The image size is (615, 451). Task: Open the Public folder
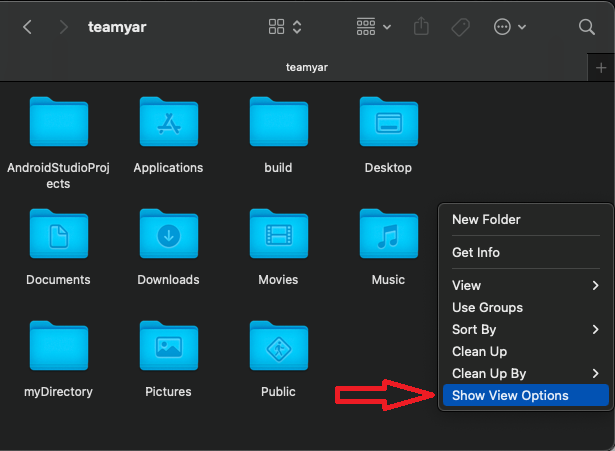(278, 346)
